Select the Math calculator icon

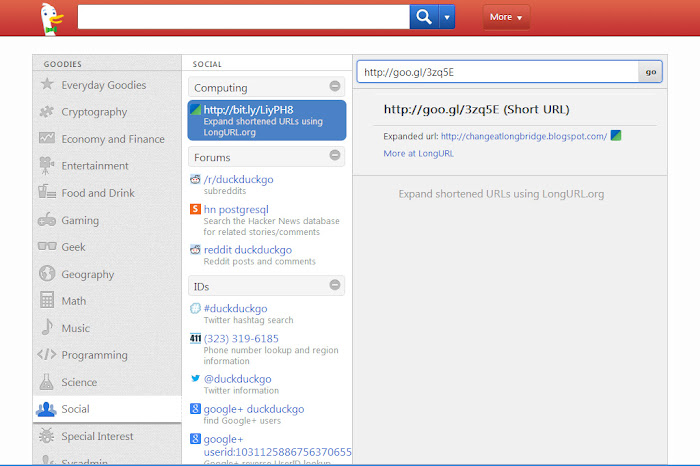pyautogui.click(x=47, y=300)
